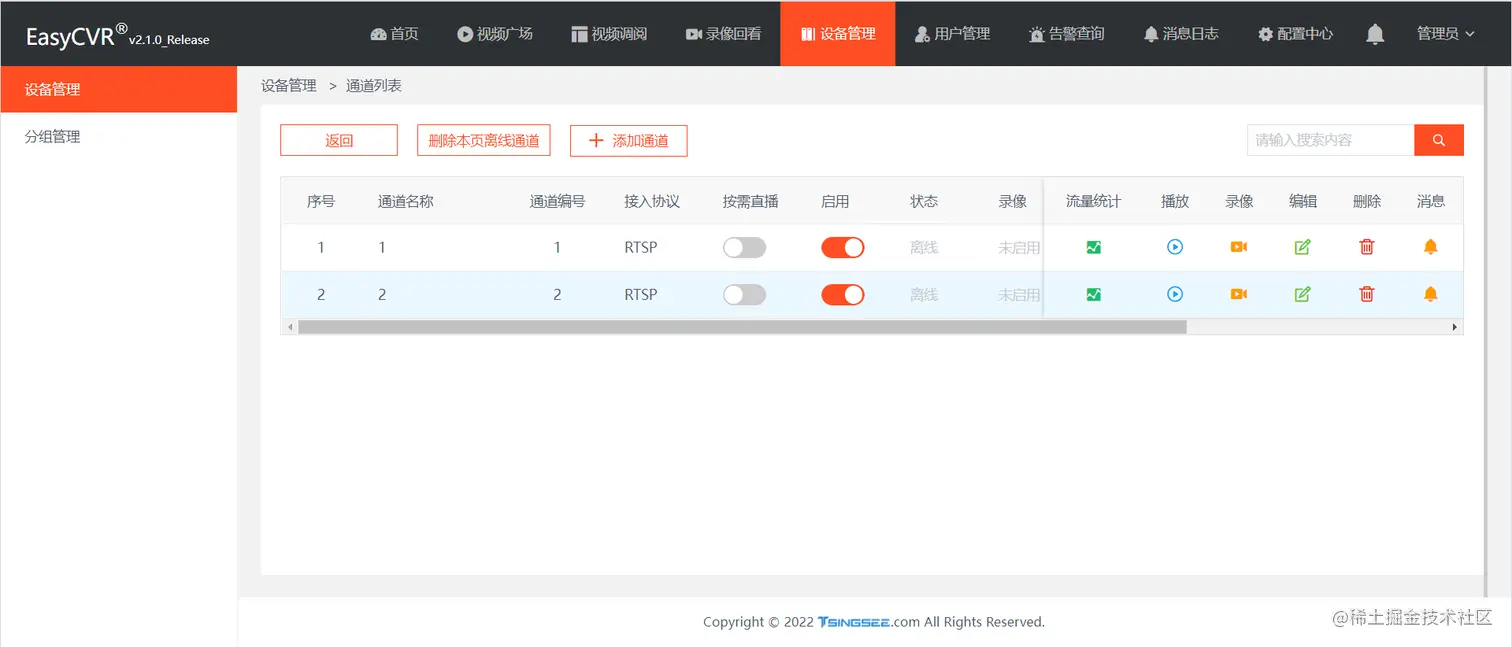Click 离线 status in row 2
1512x647 pixels.
pyautogui.click(x=924, y=294)
